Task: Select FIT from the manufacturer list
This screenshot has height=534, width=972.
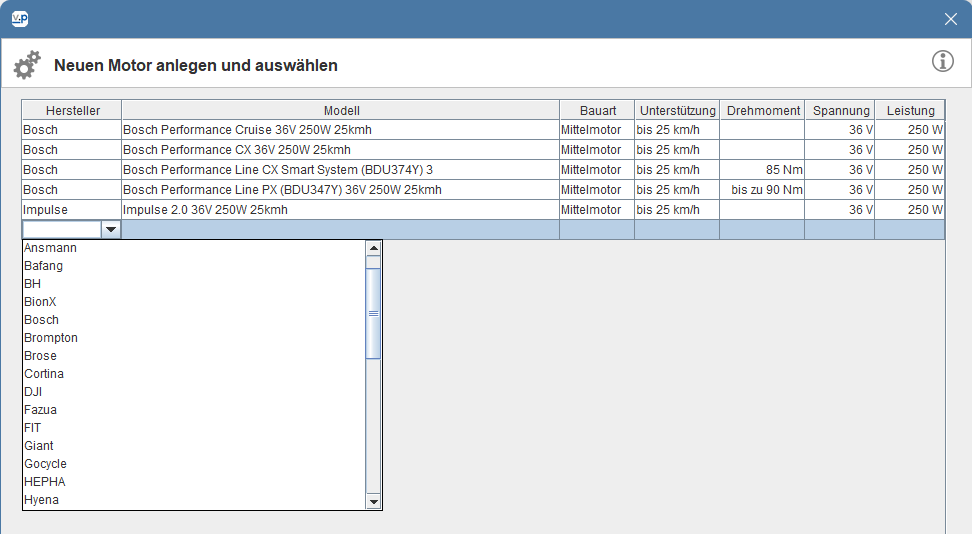Action: 194,427
